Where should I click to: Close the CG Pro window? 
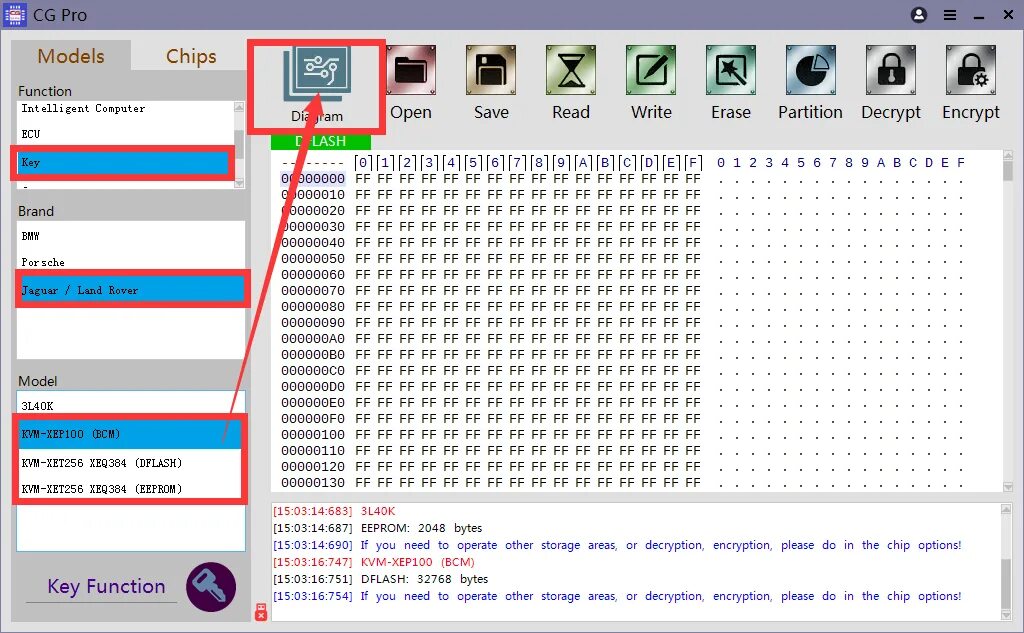[1008, 15]
